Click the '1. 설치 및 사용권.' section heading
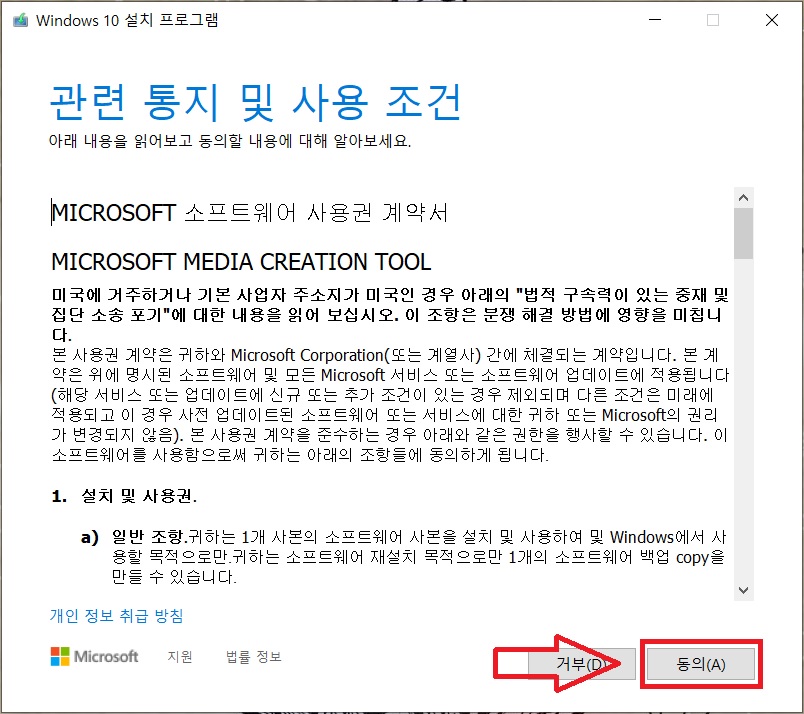The width and height of the screenshot is (804, 714). (124, 496)
